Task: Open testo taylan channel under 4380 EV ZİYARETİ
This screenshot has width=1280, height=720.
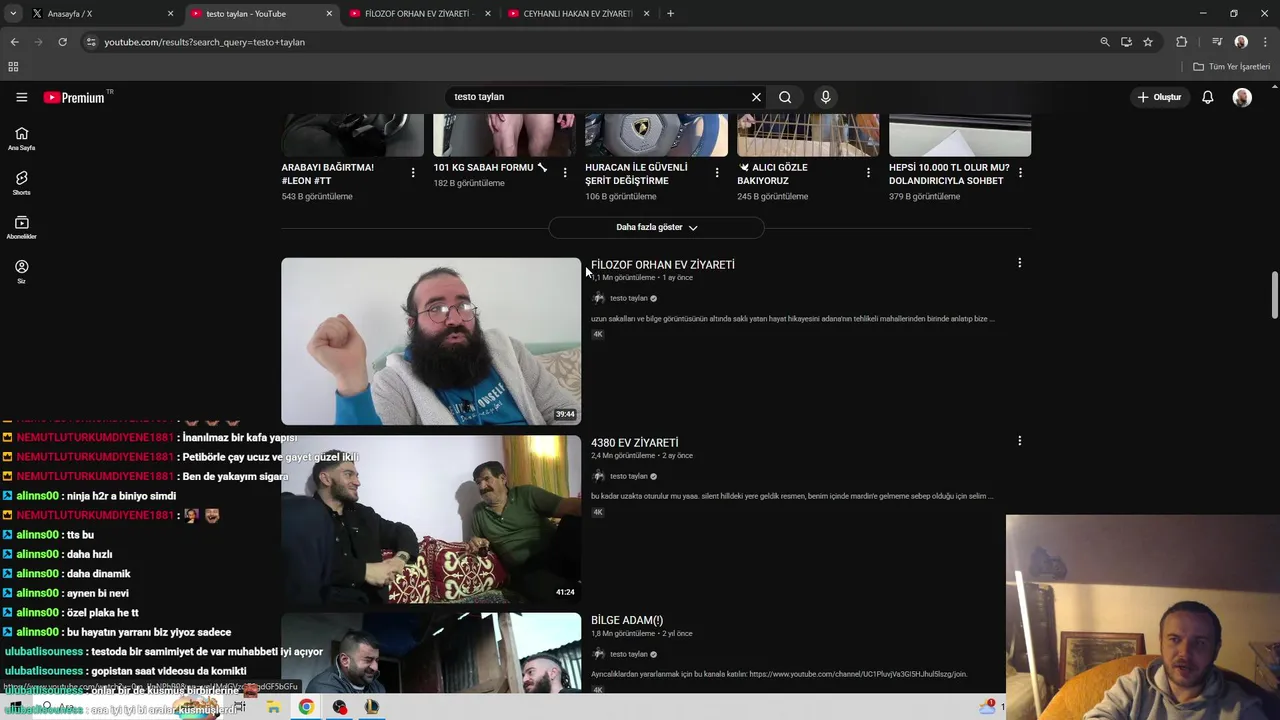Action: pos(629,476)
